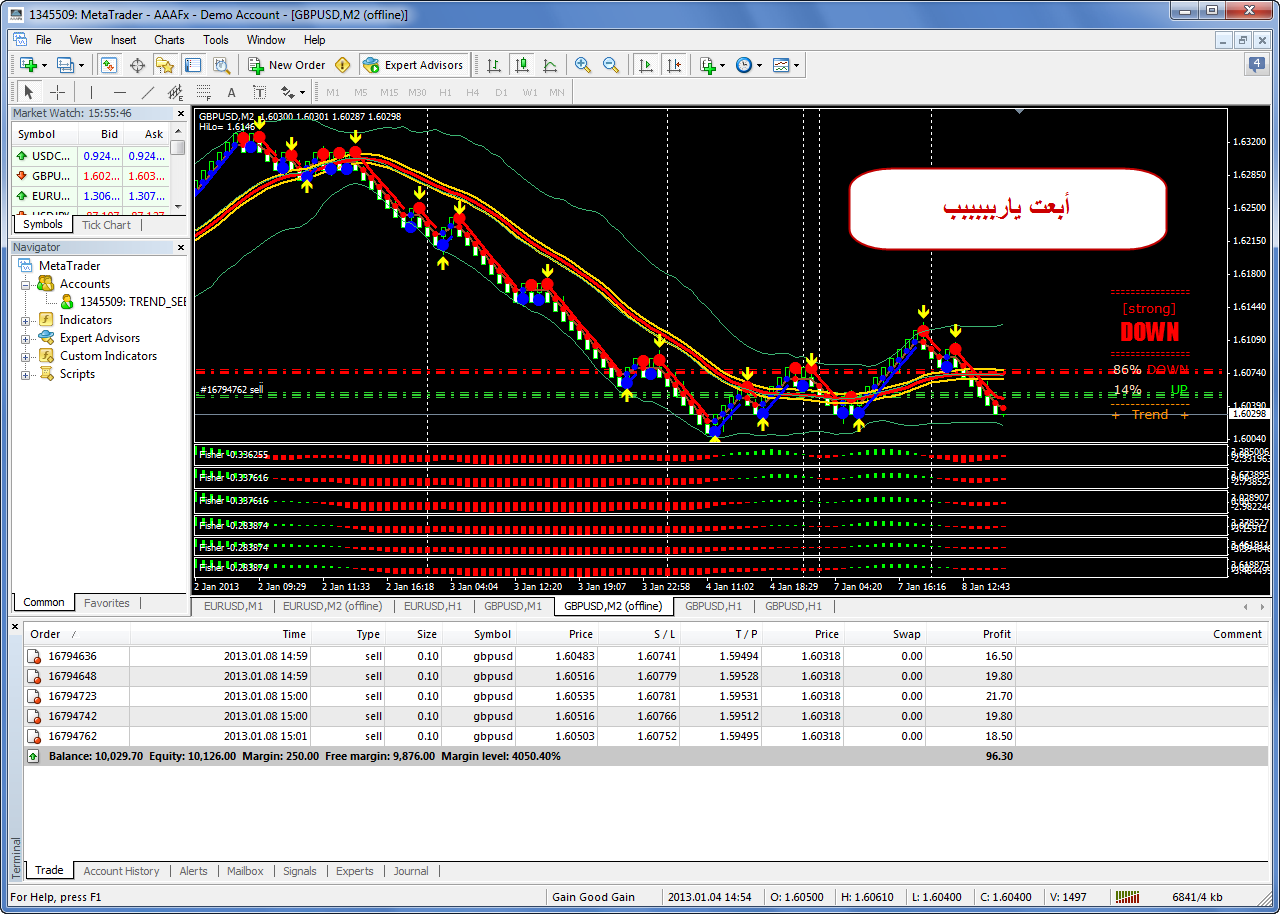1280x914 pixels.
Task: Switch to Candlesticks chart icon
Action: [x=521, y=65]
